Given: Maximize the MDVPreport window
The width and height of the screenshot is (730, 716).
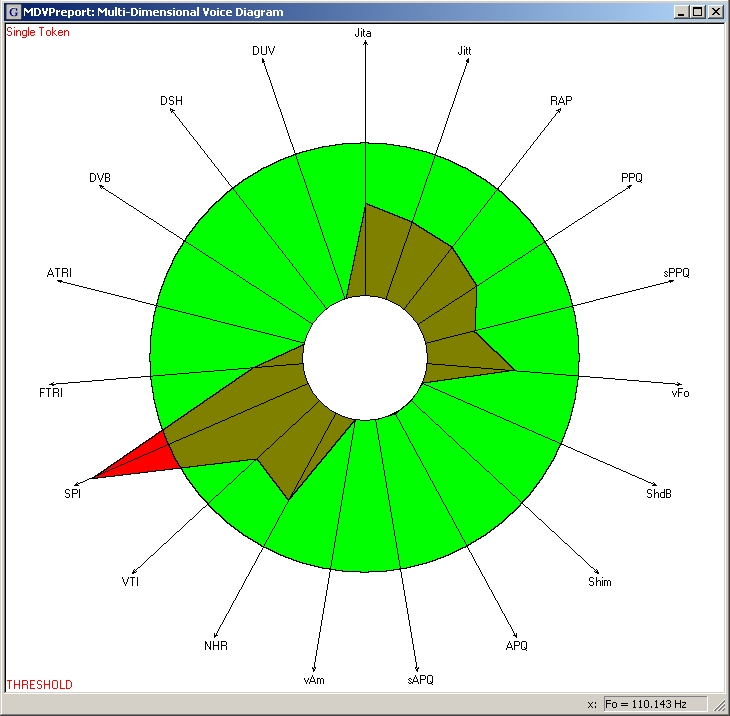Looking at the screenshot, I should tap(697, 12).
